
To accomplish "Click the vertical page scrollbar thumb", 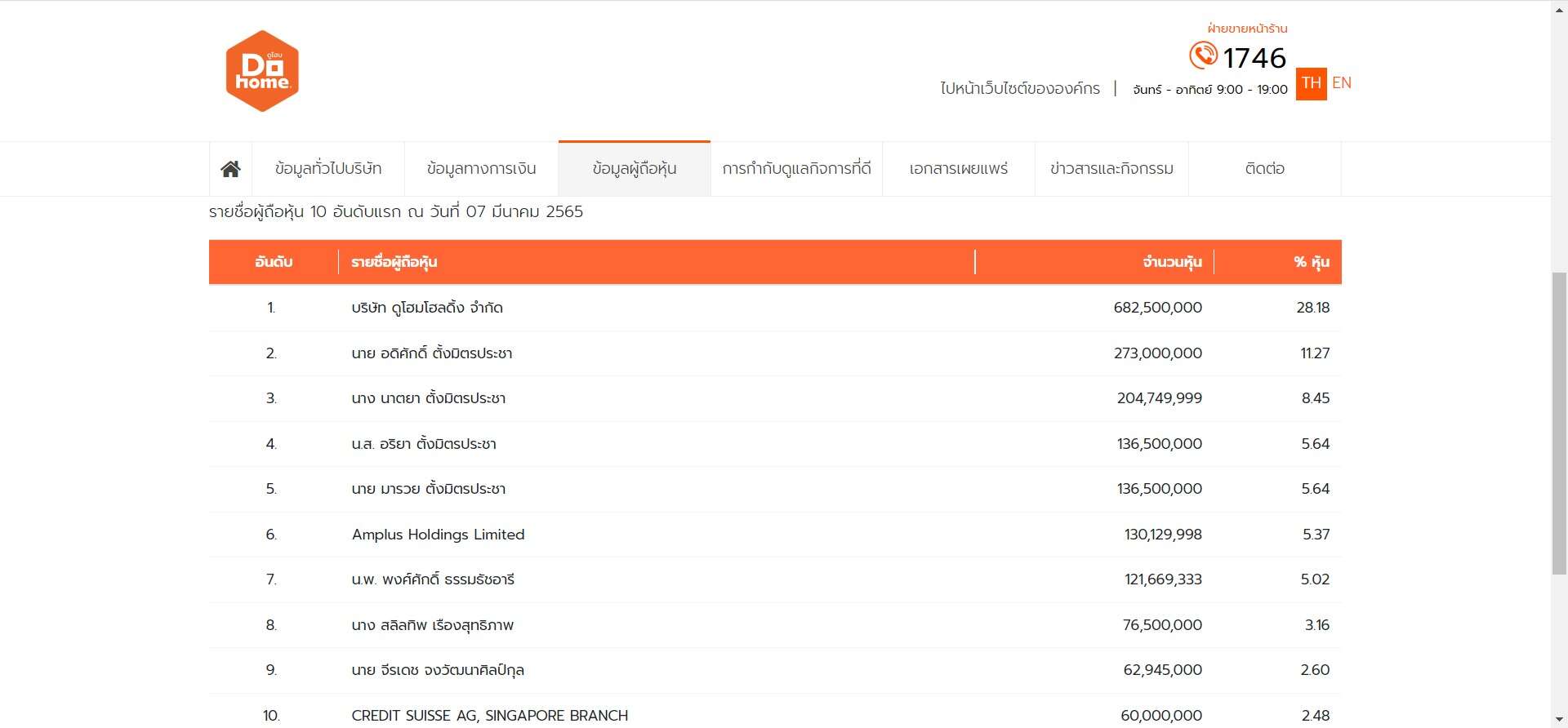I will [1559, 424].
